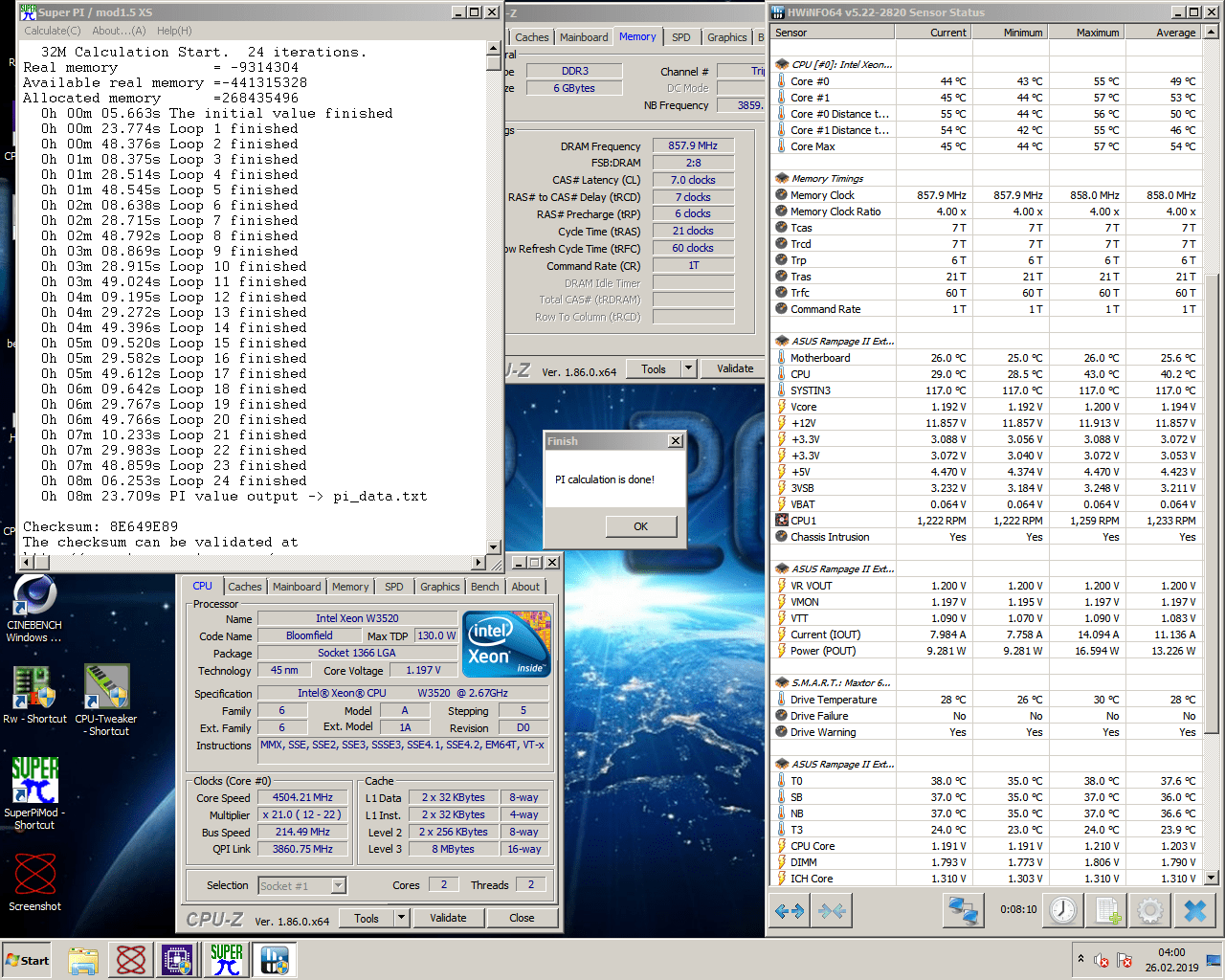The width and height of the screenshot is (1225, 980).
Task: Open Calculate(C) menu in Super PI
Action: coord(53,31)
